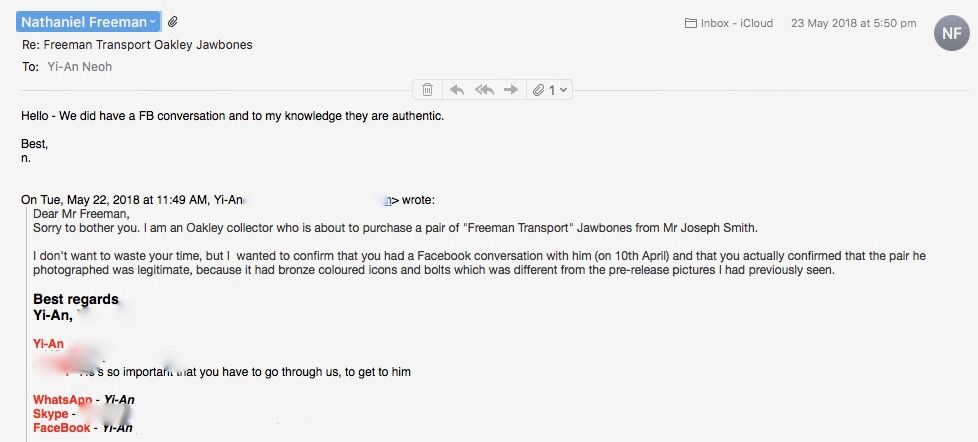Click the reply line starting 'Hello - We did'

pos(232,116)
